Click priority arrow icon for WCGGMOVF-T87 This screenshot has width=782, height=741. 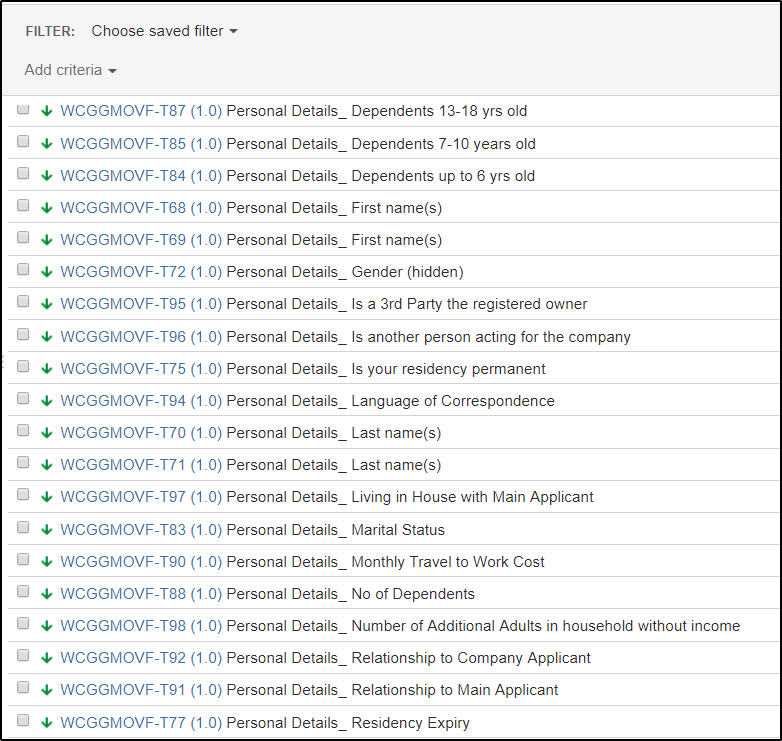[x=47, y=111]
